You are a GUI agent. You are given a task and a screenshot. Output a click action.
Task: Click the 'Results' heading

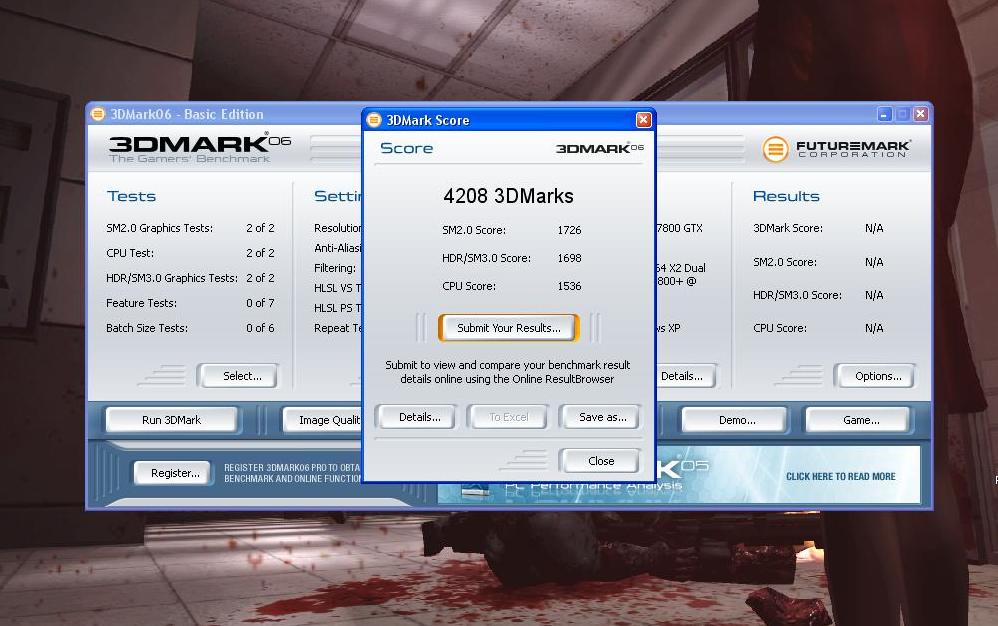(786, 197)
